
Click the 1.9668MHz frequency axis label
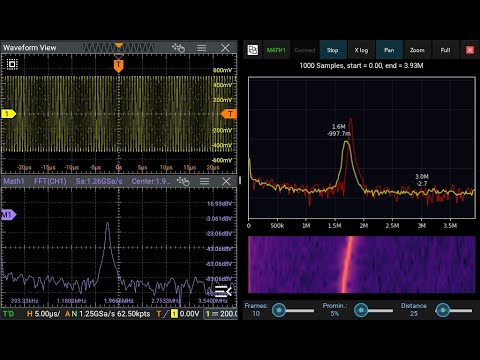pyautogui.click(x=119, y=301)
